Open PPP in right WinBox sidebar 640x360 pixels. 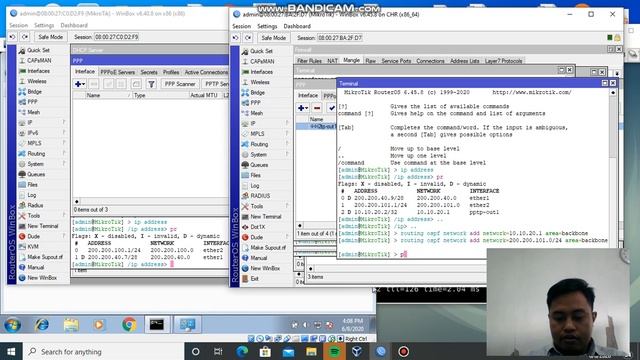[256, 103]
